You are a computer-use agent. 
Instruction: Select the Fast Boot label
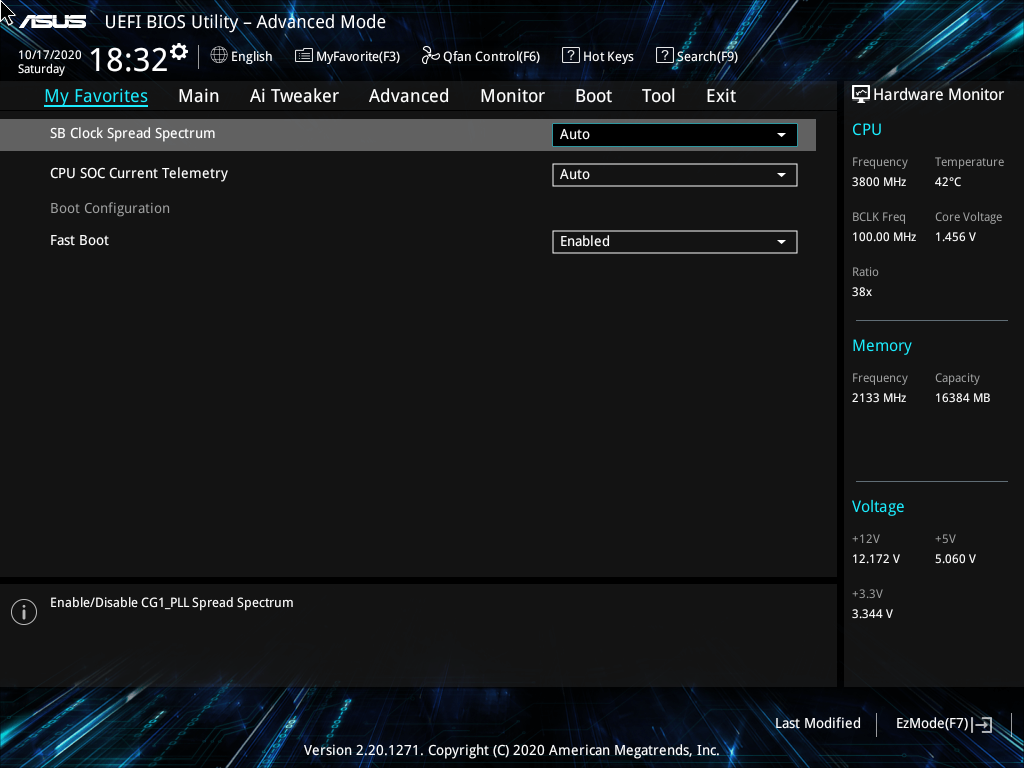tap(80, 240)
